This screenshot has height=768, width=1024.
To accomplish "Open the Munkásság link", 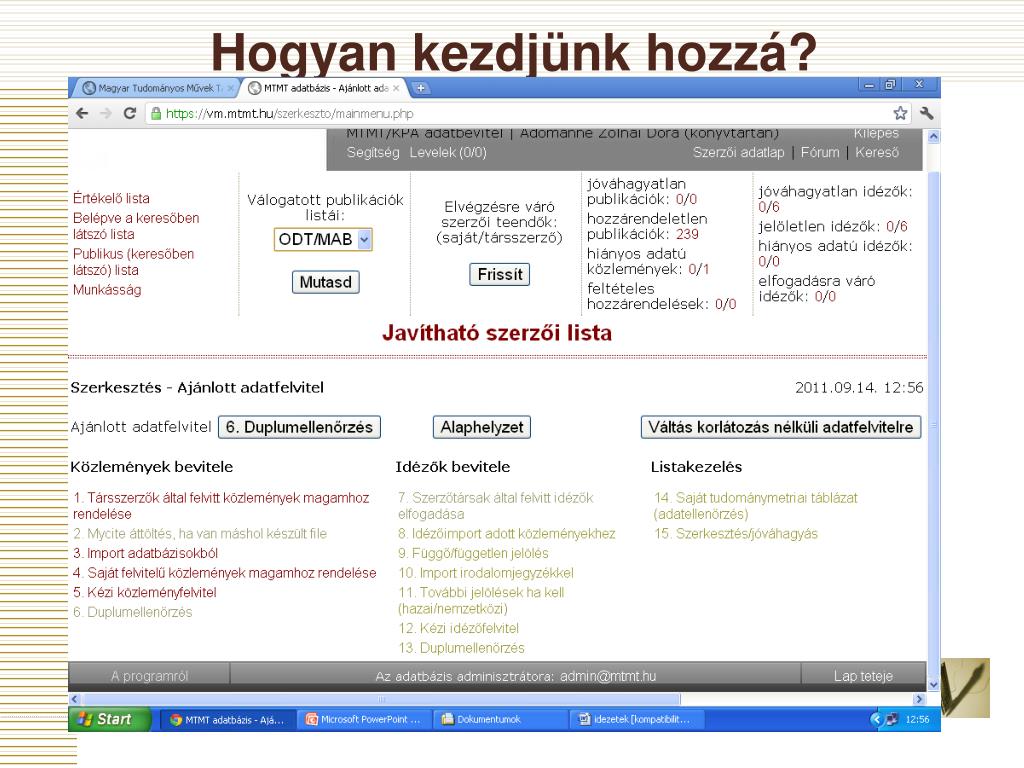I will coord(107,289).
